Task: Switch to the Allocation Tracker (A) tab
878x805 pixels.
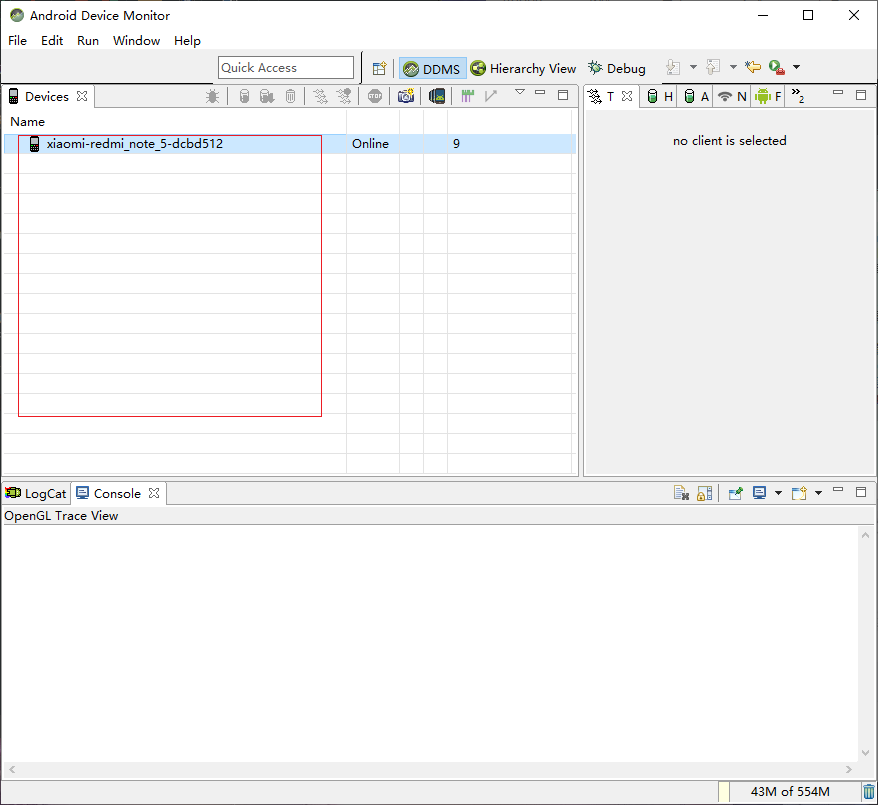Action: (x=696, y=96)
